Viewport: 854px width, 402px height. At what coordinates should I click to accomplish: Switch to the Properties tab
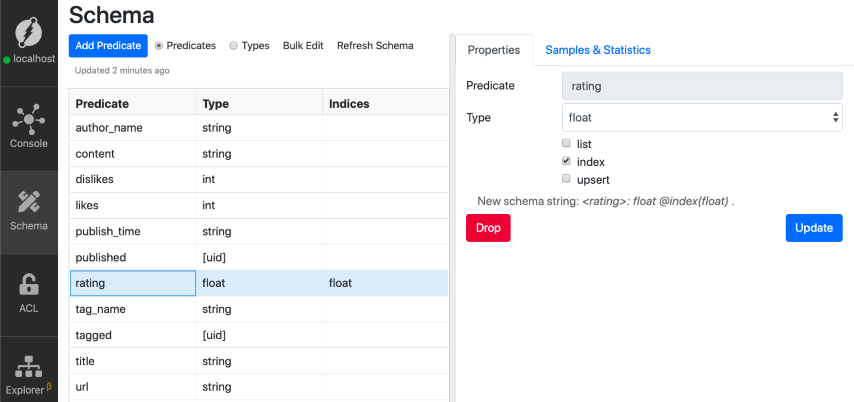[x=494, y=50]
